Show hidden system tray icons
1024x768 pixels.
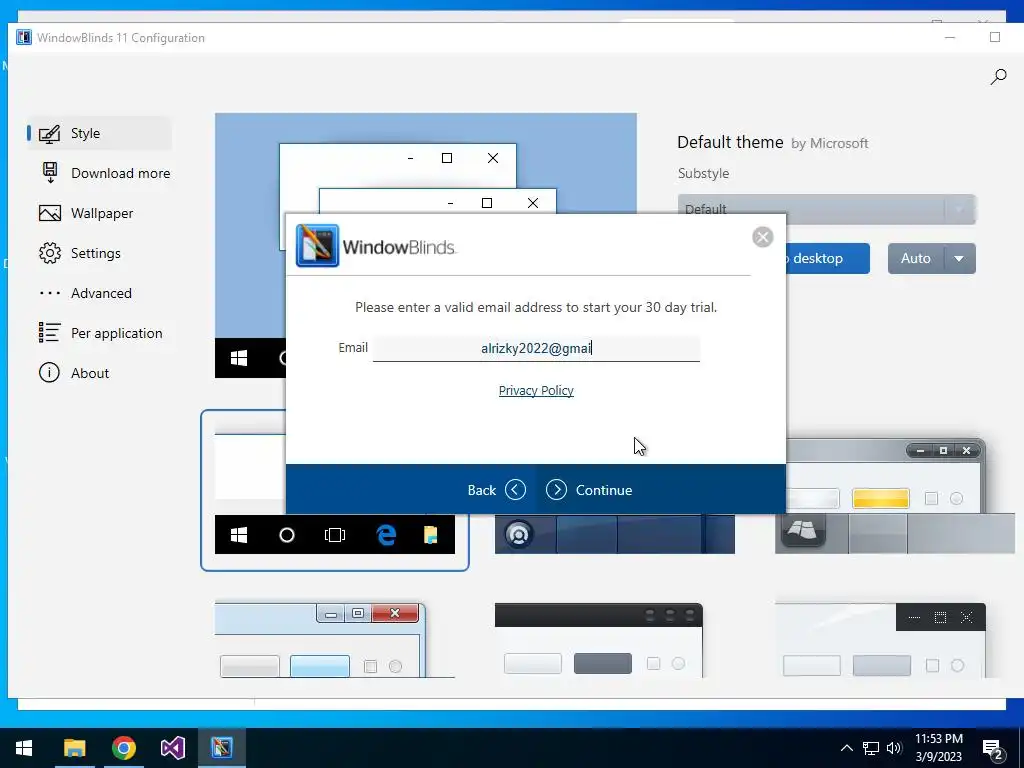point(846,748)
